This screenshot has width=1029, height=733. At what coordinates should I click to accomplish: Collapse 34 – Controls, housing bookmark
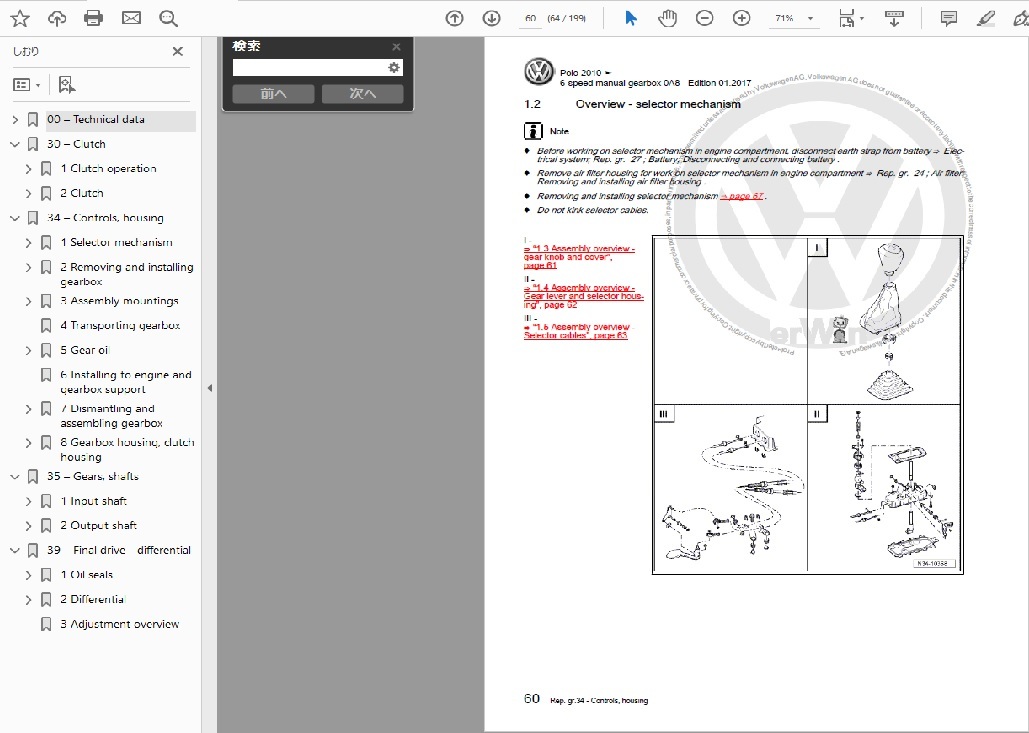(x=15, y=218)
